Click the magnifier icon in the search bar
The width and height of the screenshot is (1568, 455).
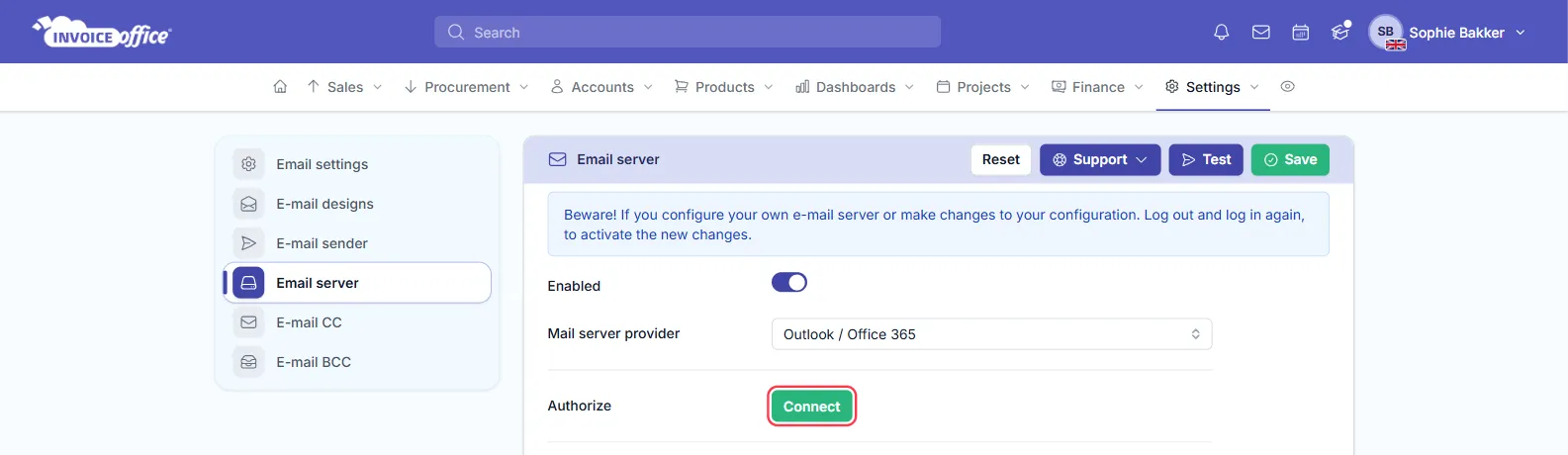coord(455,33)
